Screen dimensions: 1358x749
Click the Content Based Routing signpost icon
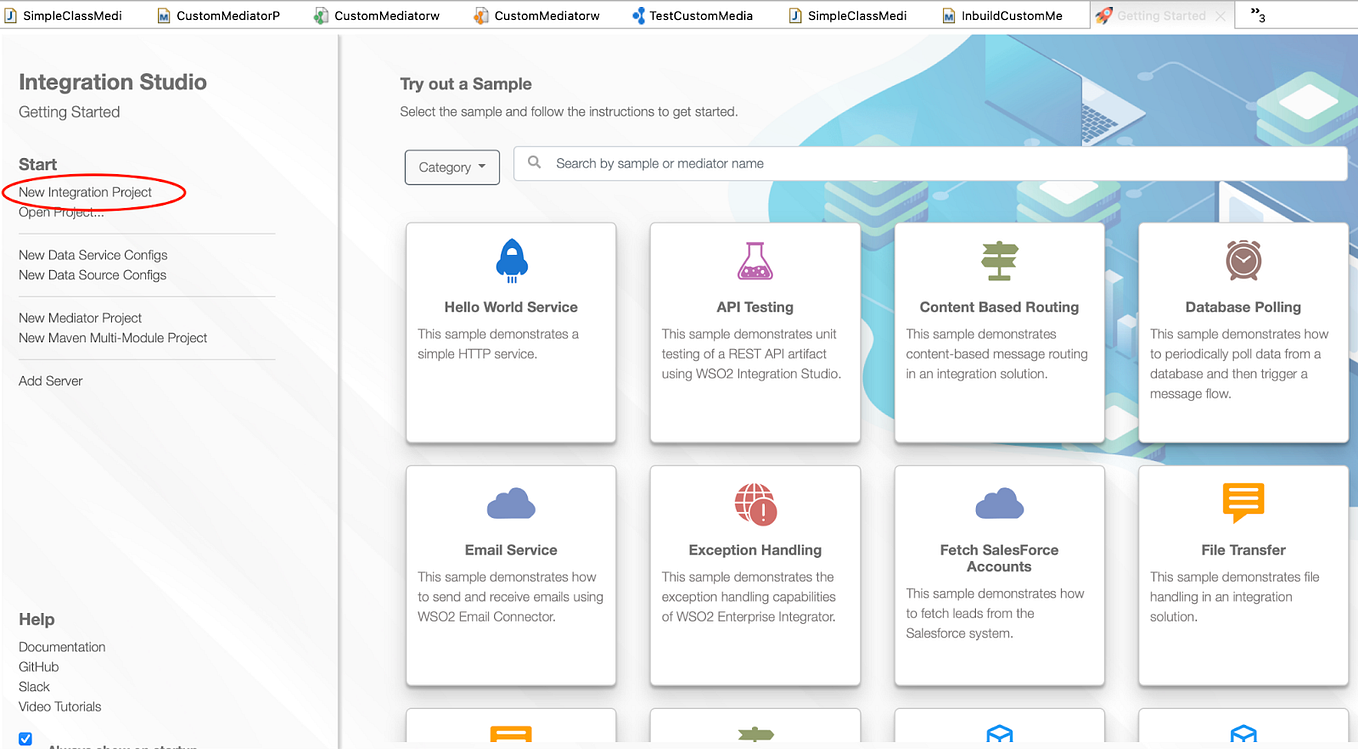coord(999,260)
